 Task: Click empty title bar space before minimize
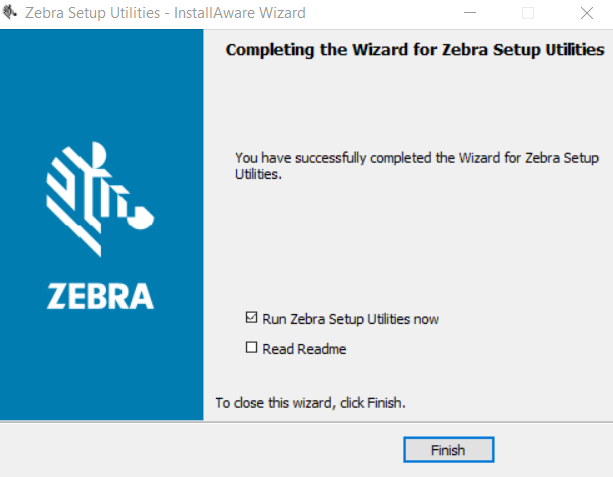pyautogui.click(x=380, y=13)
